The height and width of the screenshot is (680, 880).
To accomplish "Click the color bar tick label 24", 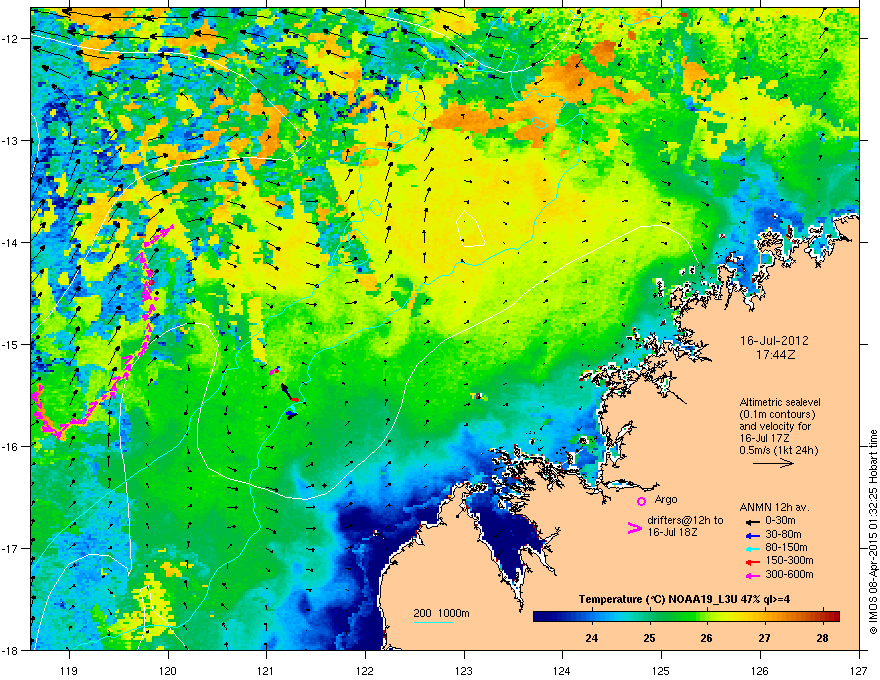I will [x=592, y=638].
